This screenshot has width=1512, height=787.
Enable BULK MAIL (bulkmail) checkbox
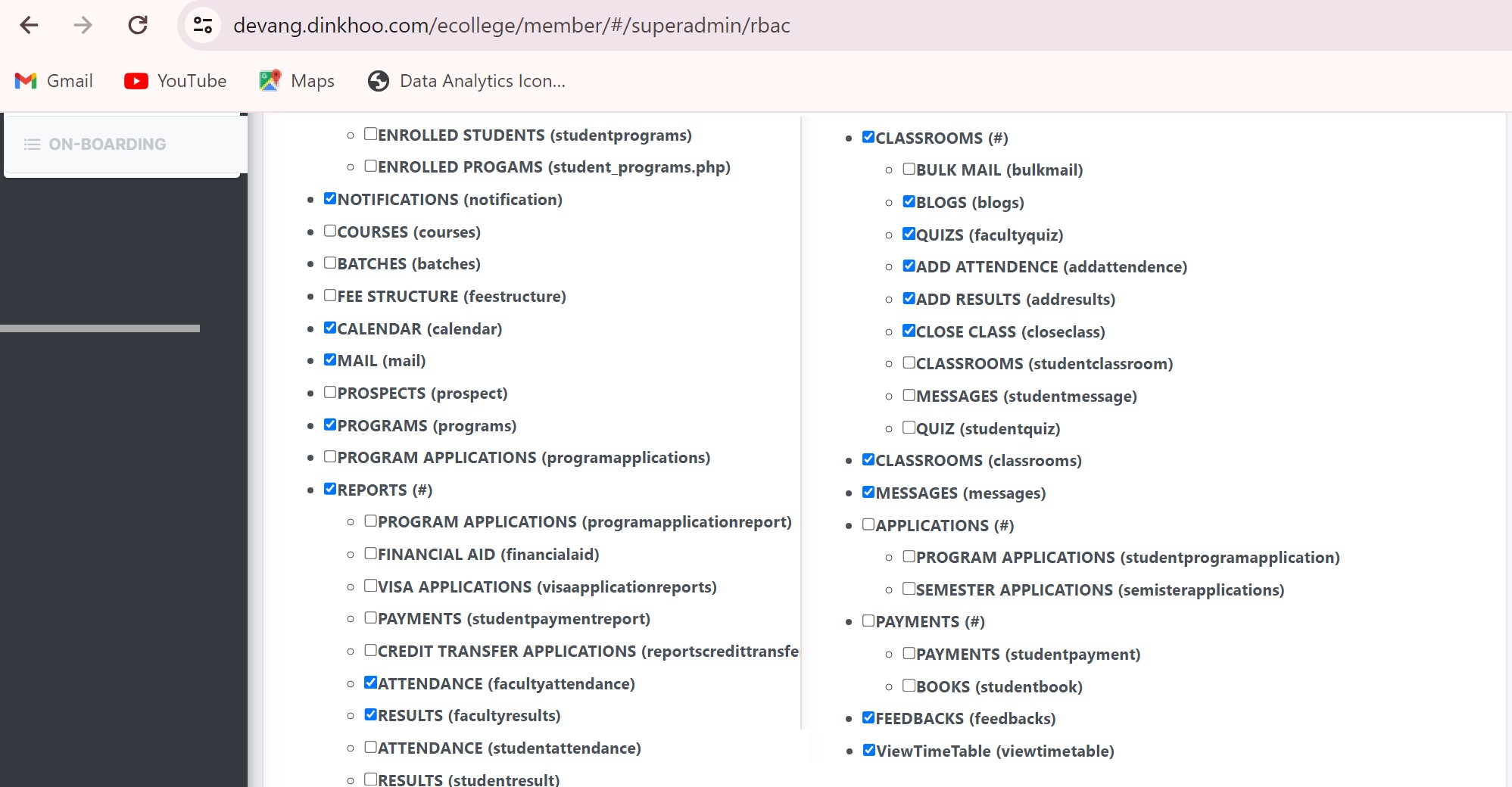(909, 169)
